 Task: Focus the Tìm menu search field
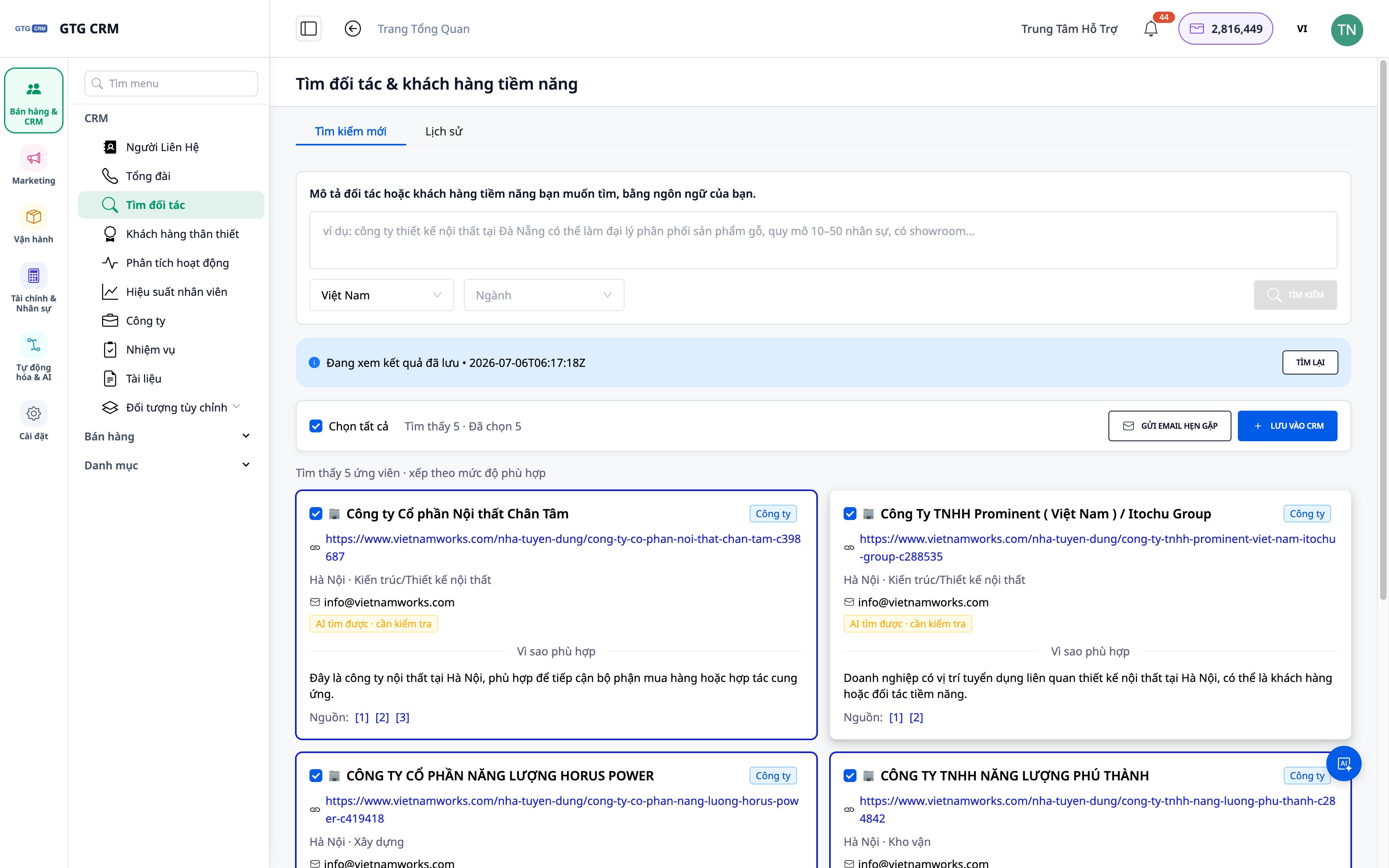(171, 83)
